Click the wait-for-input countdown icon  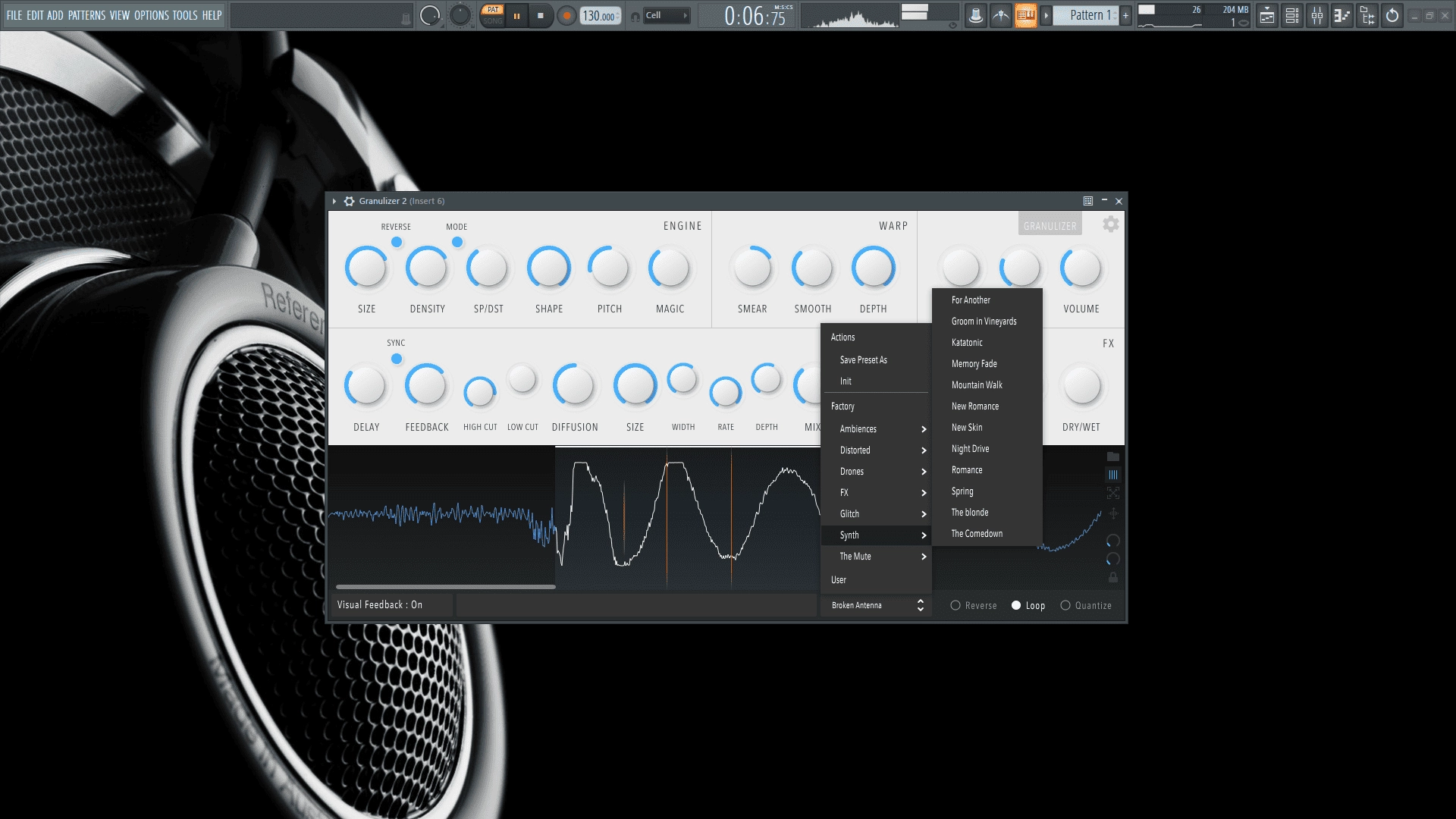[1001, 15]
